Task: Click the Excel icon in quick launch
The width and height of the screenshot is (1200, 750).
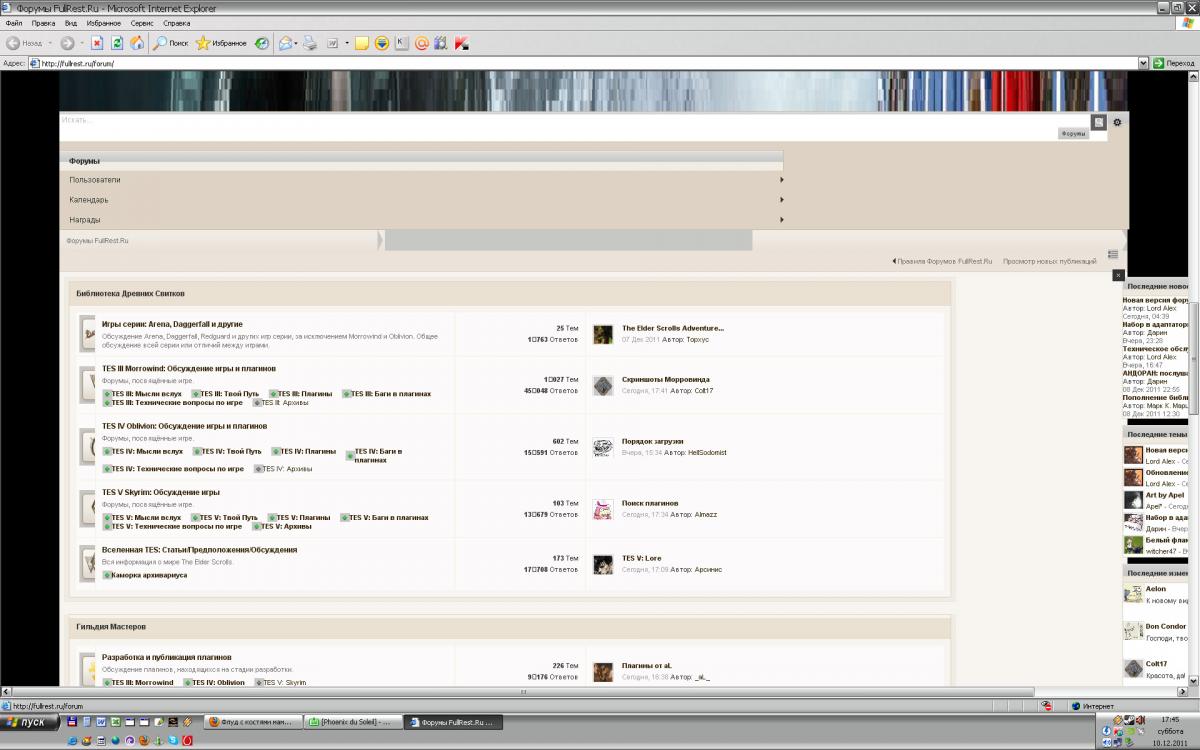Action: pyautogui.click(x=115, y=721)
